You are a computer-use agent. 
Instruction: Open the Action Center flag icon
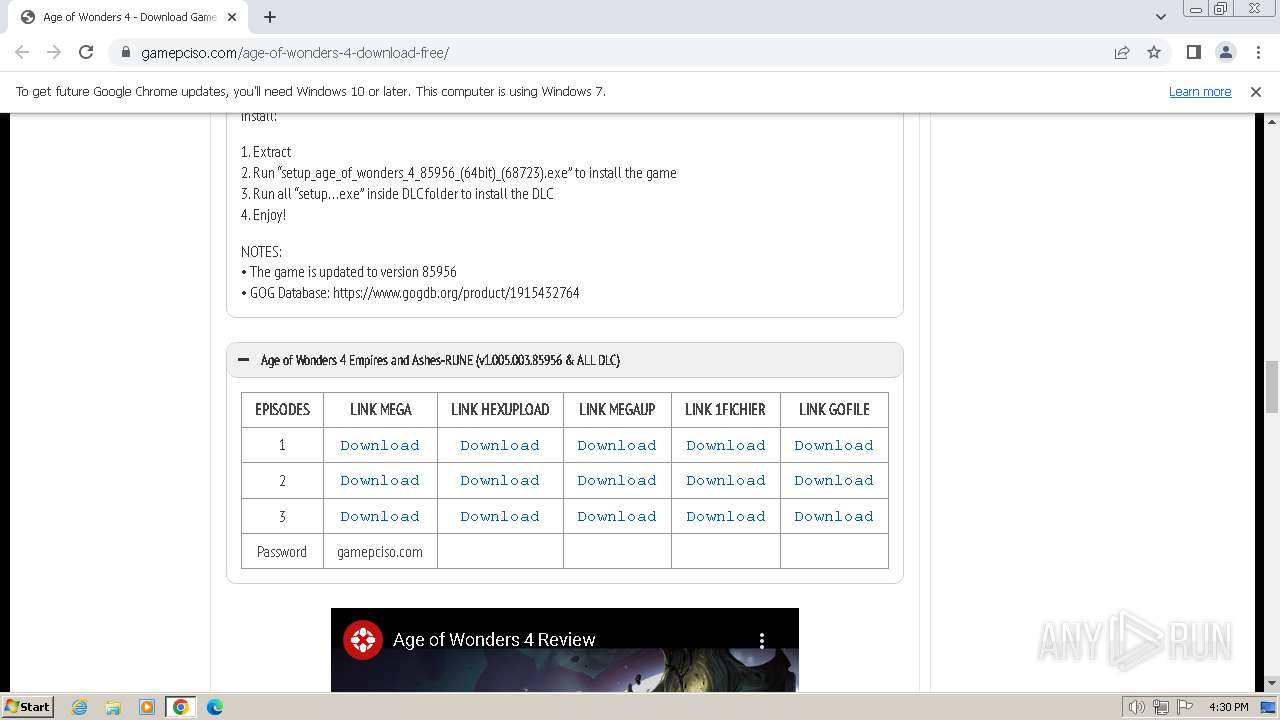click(1185, 707)
